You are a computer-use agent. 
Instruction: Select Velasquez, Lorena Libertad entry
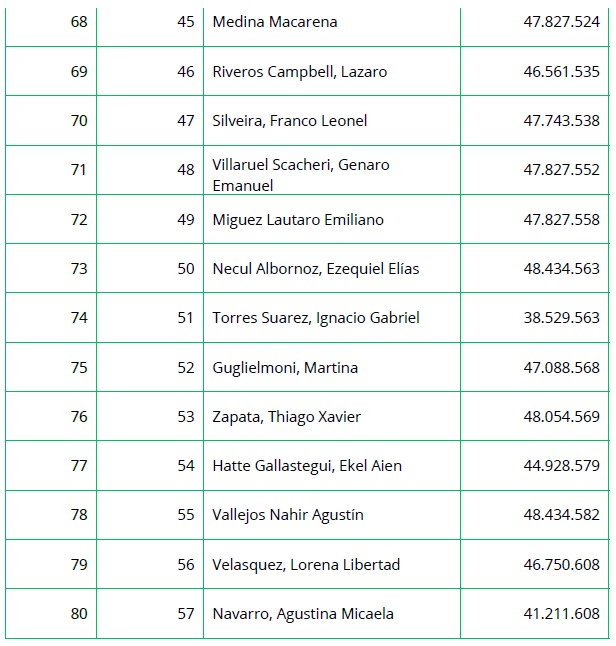point(306,565)
